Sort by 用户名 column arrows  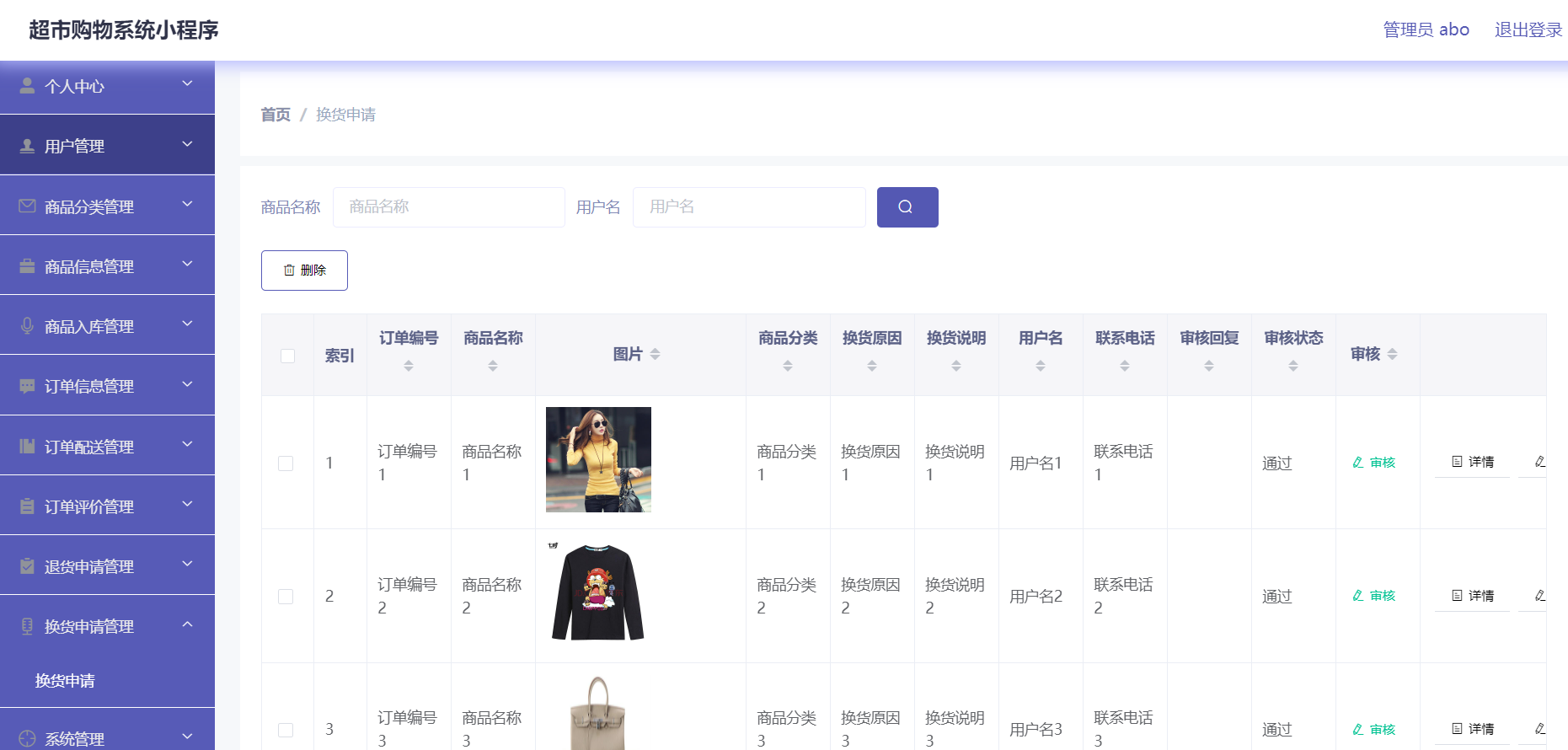(x=1041, y=366)
